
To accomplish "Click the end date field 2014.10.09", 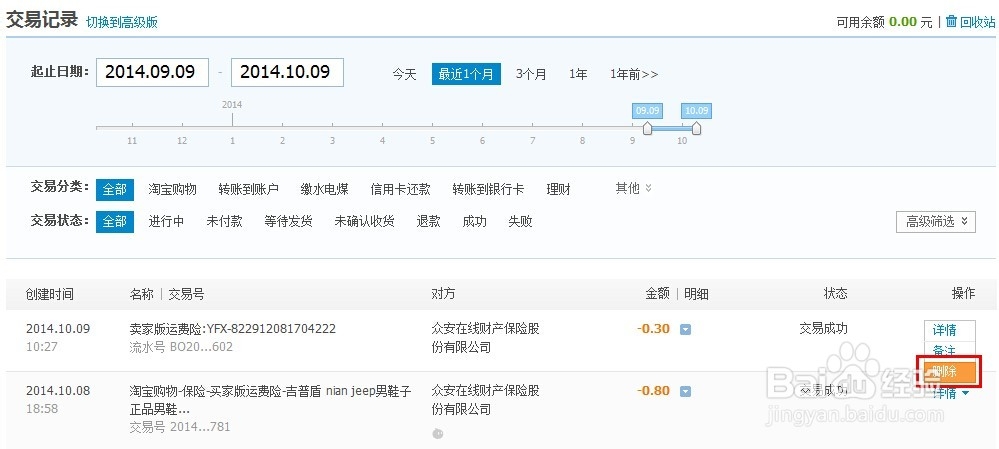I will click(x=287, y=72).
